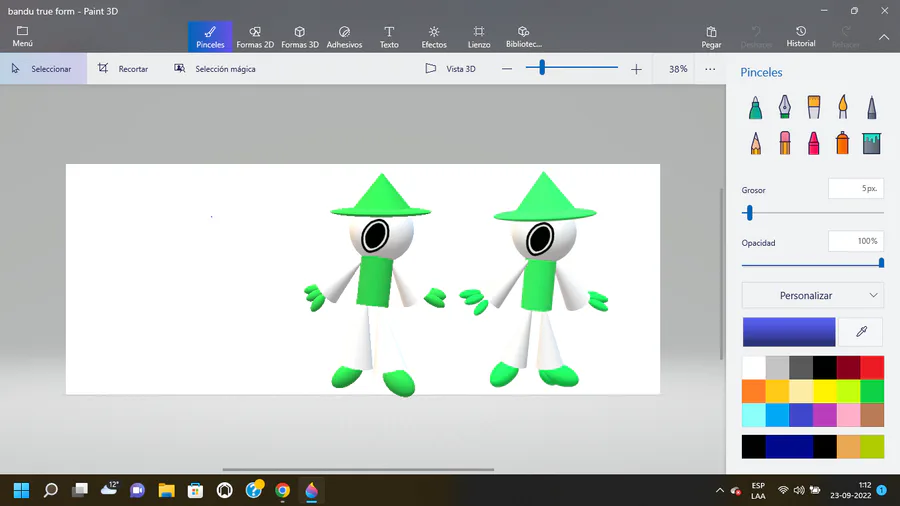Click the horizontal canvas scrollbar
The width and height of the screenshot is (900, 506).
point(358,469)
